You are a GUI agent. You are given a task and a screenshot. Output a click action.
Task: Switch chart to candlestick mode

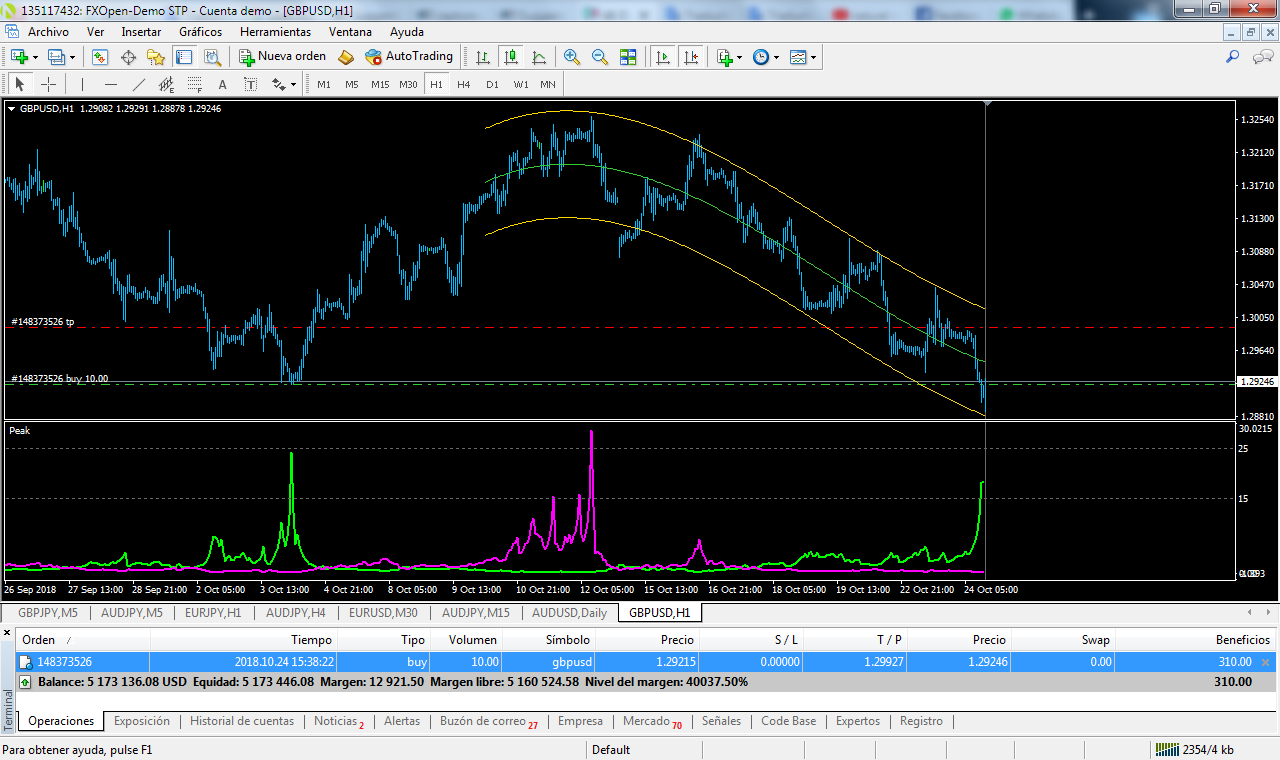click(511, 57)
